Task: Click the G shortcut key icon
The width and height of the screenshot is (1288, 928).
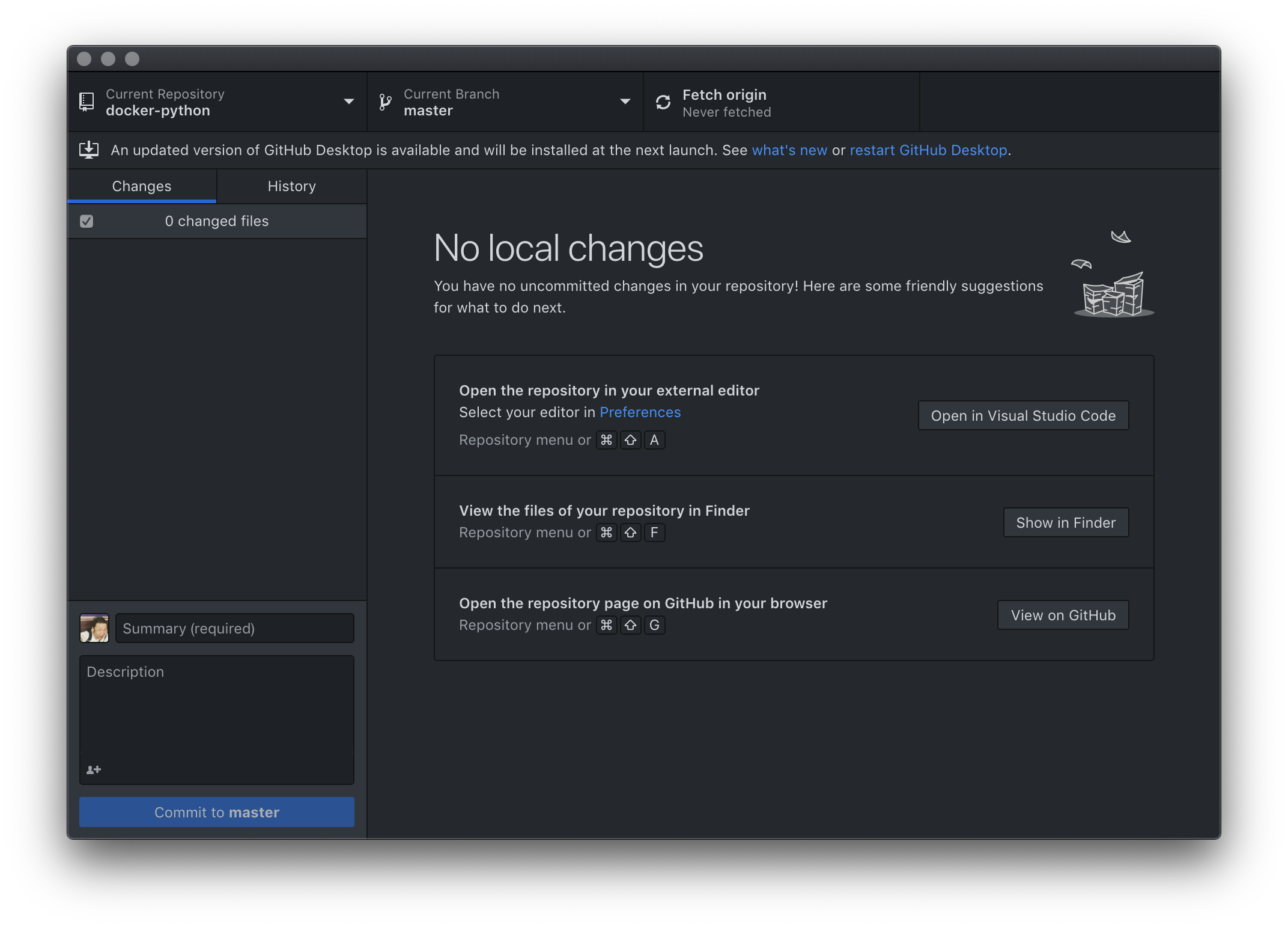Action: pyautogui.click(x=654, y=625)
